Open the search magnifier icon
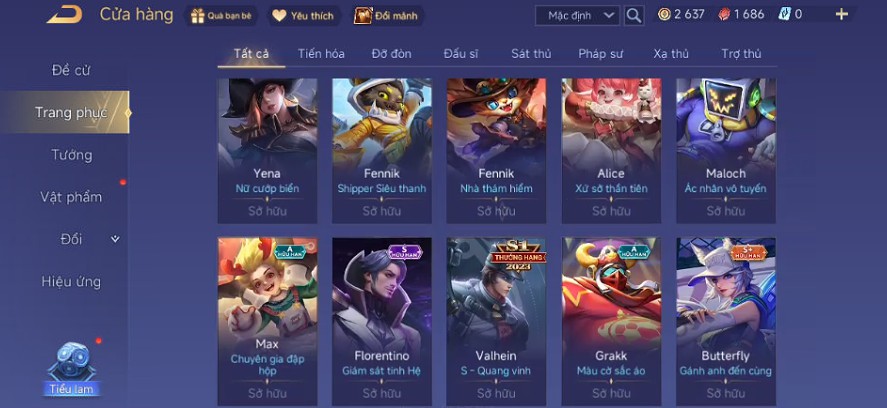This screenshot has width=887, height=408. 634,15
